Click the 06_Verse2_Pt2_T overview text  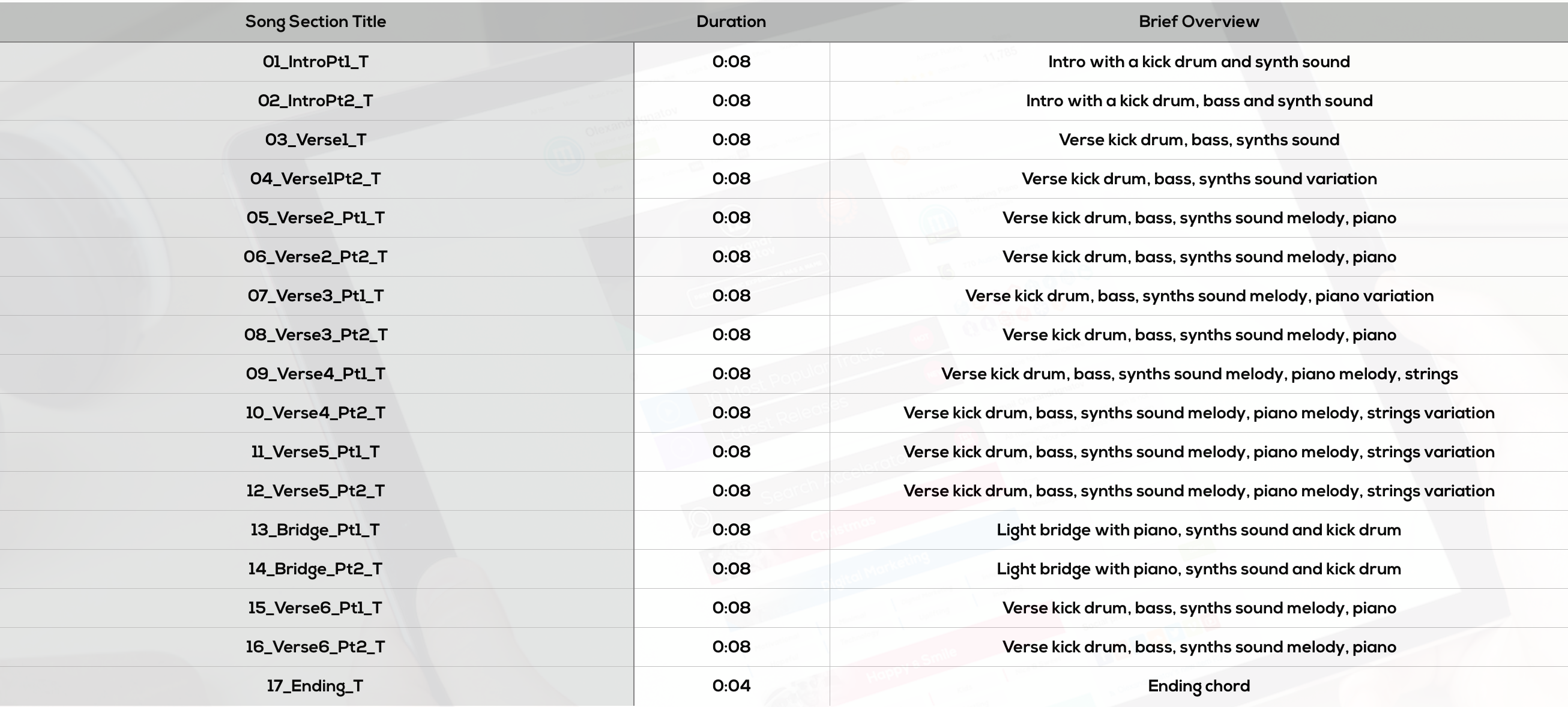(1199, 257)
